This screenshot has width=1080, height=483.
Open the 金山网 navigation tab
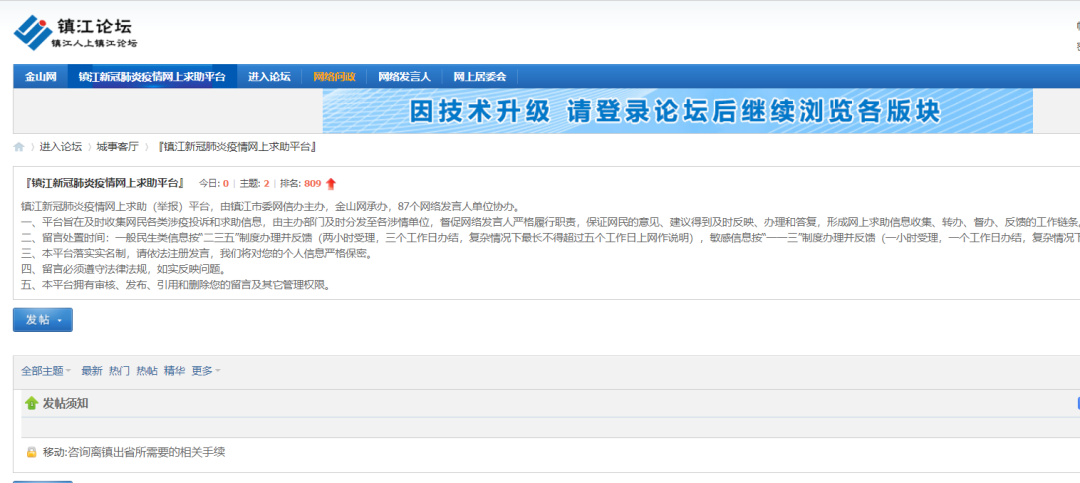click(41, 77)
